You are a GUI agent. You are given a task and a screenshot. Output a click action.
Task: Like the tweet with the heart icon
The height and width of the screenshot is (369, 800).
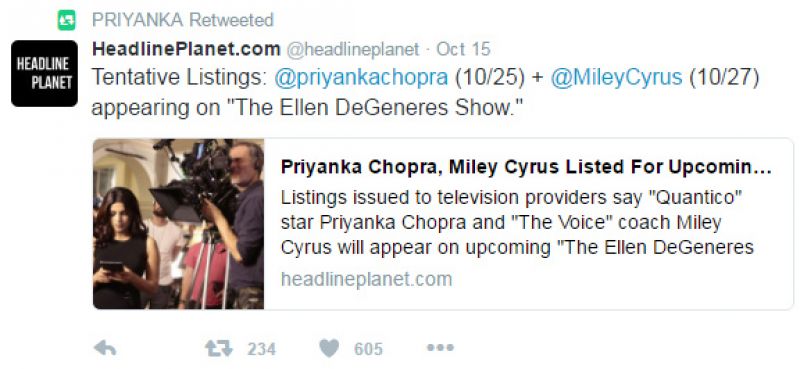pyautogui.click(x=329, y=349)
